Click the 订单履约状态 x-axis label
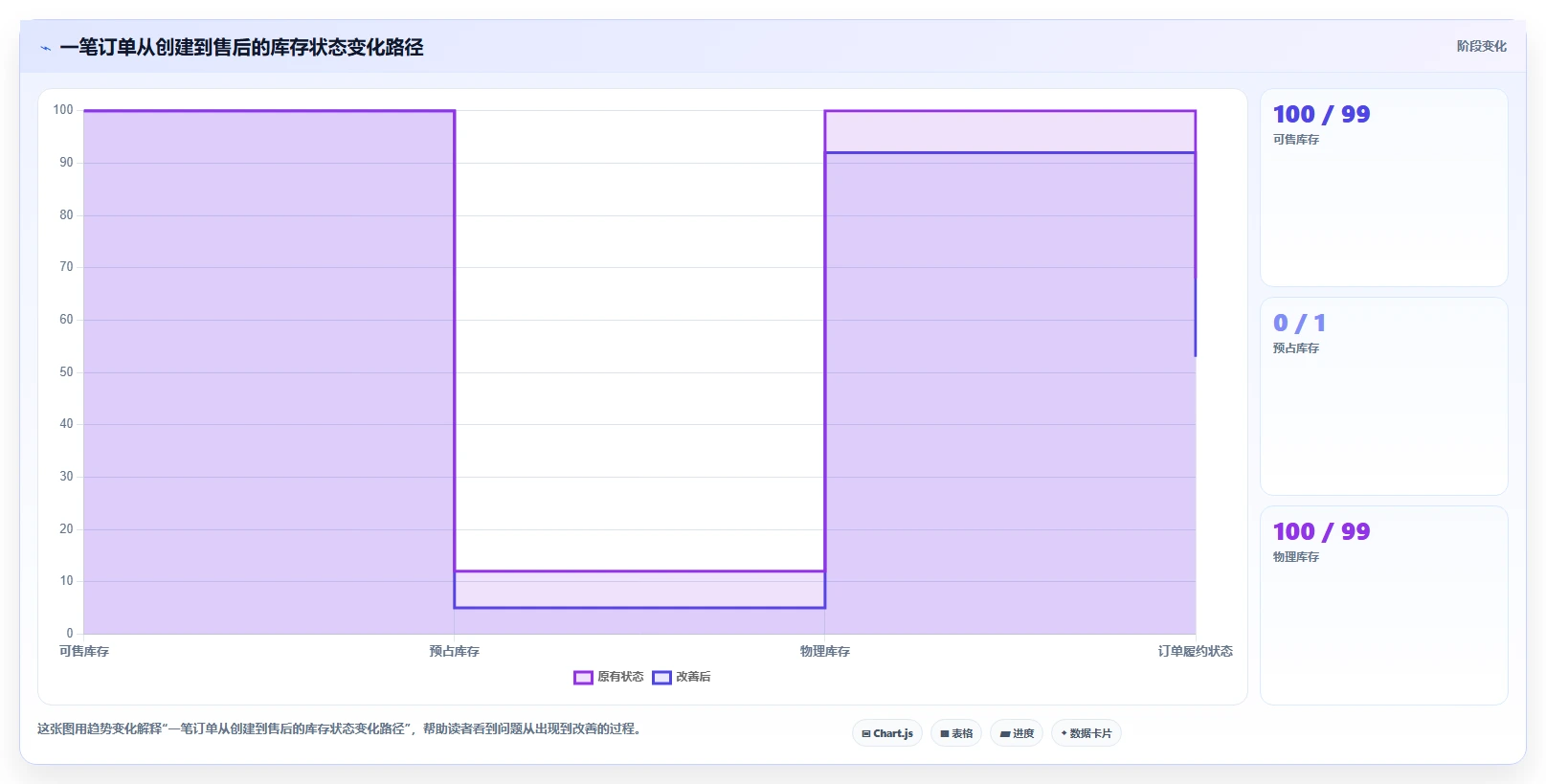Image resolution: width=1546 pixels, height=784 pixels. [1196, 651]
